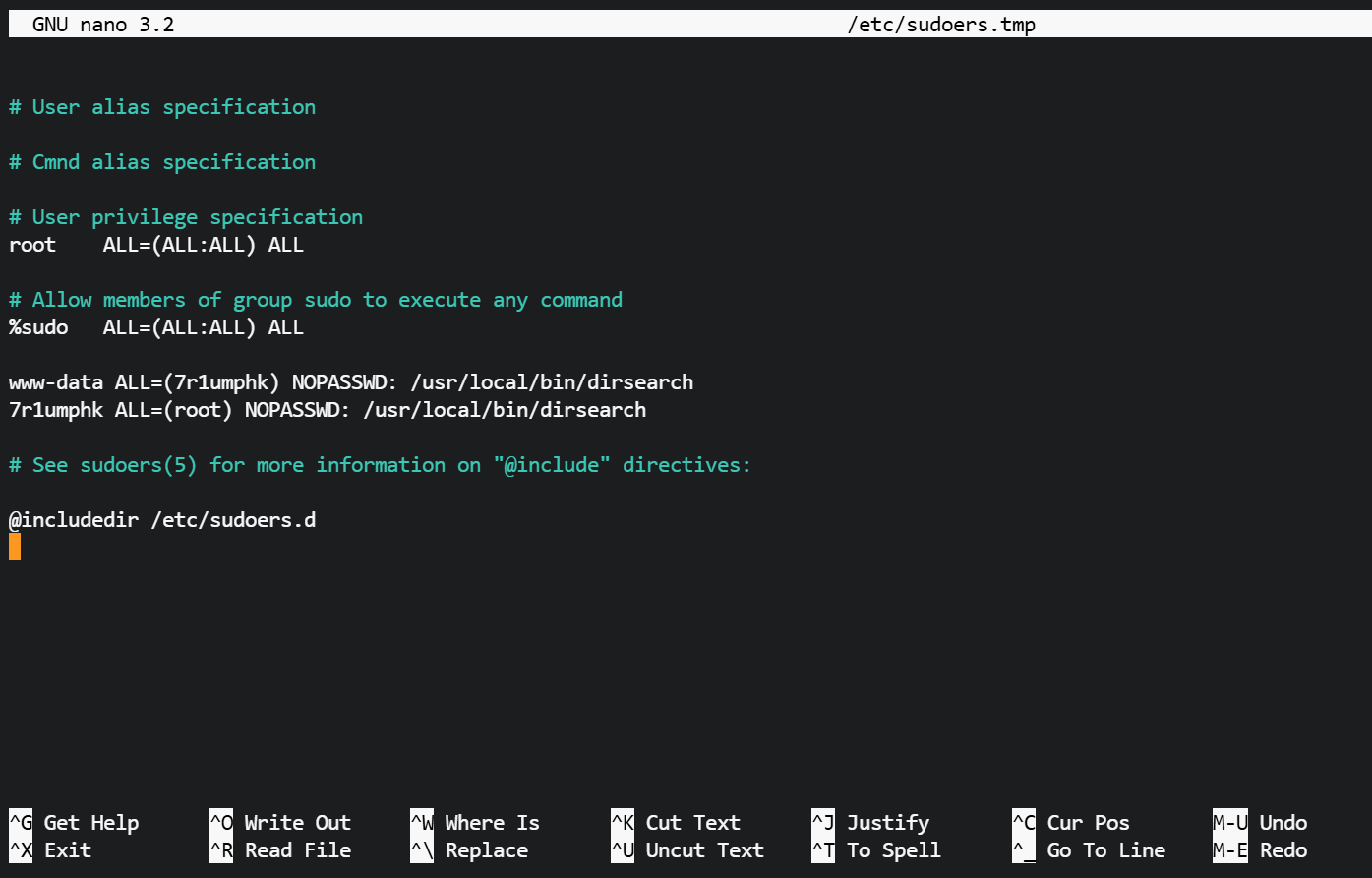This screenshot has height=878, width=1372.
Task: Click the www-data NOPASSWD dirsearch line
Action: pos(351,382)
